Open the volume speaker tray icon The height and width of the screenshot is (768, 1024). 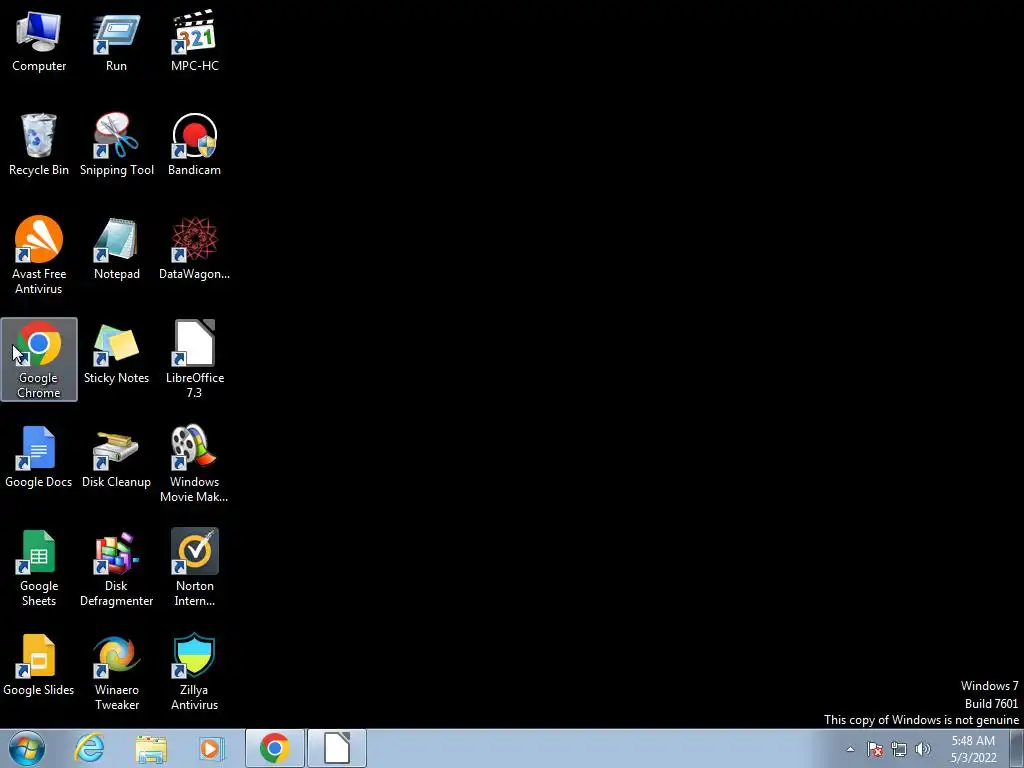[923, 749]
